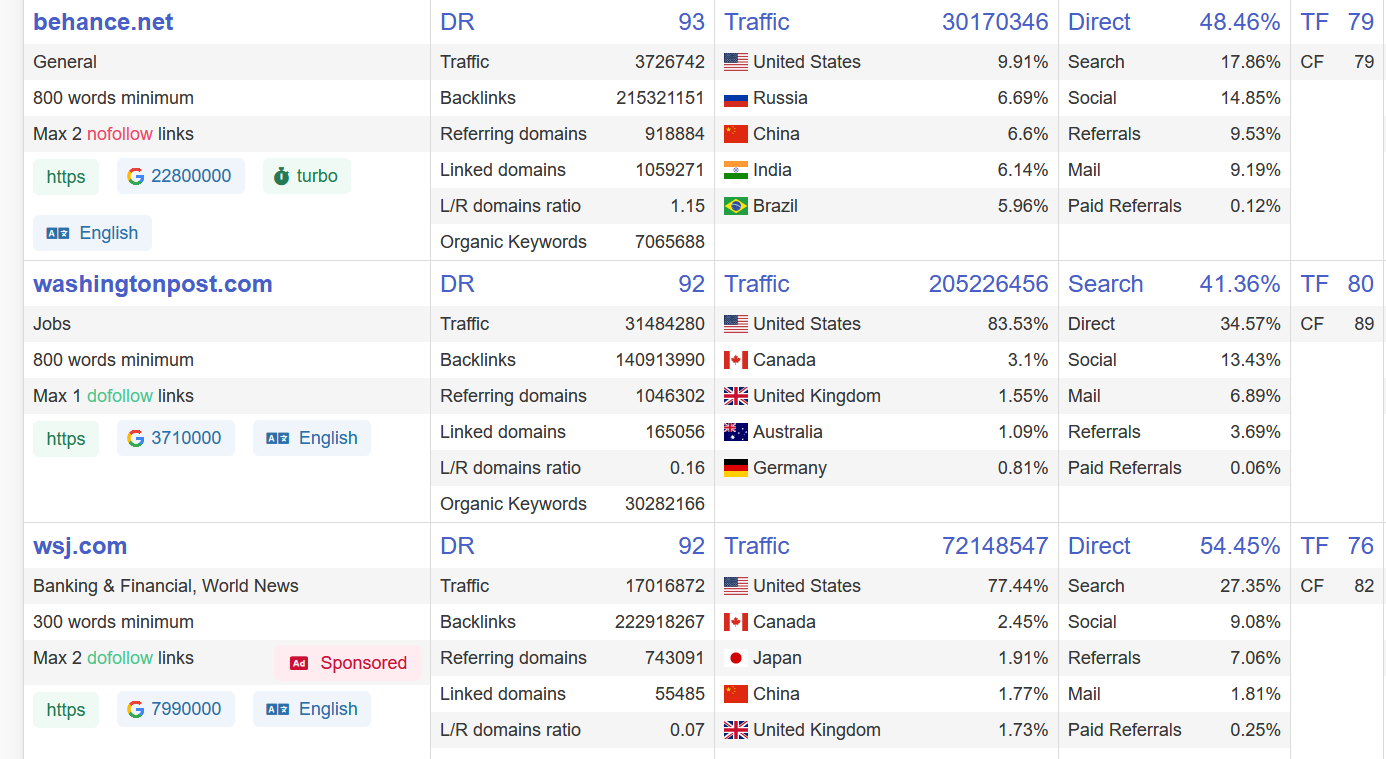This screenshot has height=759, width=1386.
Task: Click the Organic Keywords 30282166 value
Action: click(x=665, y=504)
